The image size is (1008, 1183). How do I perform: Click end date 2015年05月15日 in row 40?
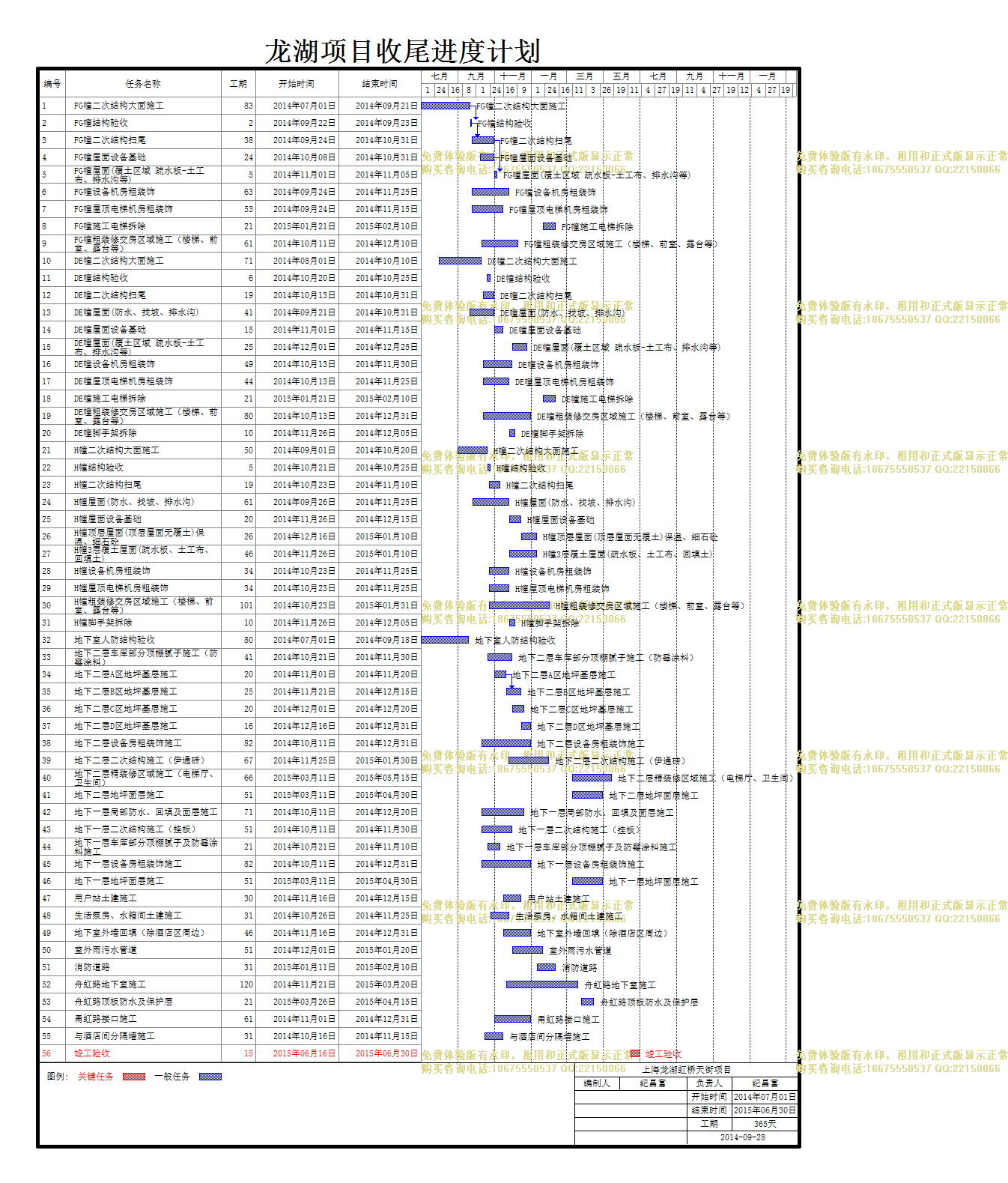386,778
